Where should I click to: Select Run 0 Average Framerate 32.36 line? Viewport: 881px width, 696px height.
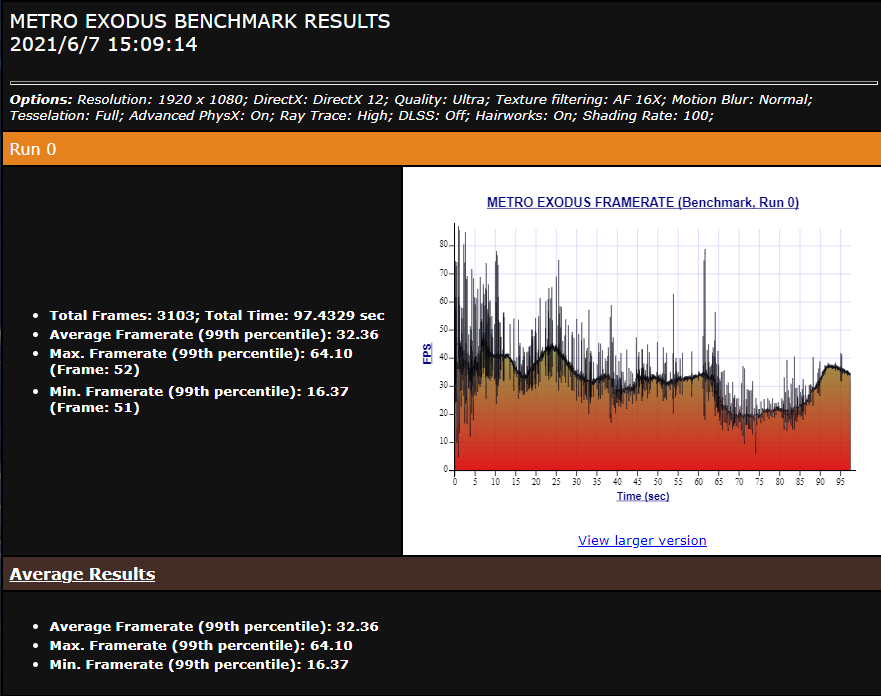click(x=199, y=335)
